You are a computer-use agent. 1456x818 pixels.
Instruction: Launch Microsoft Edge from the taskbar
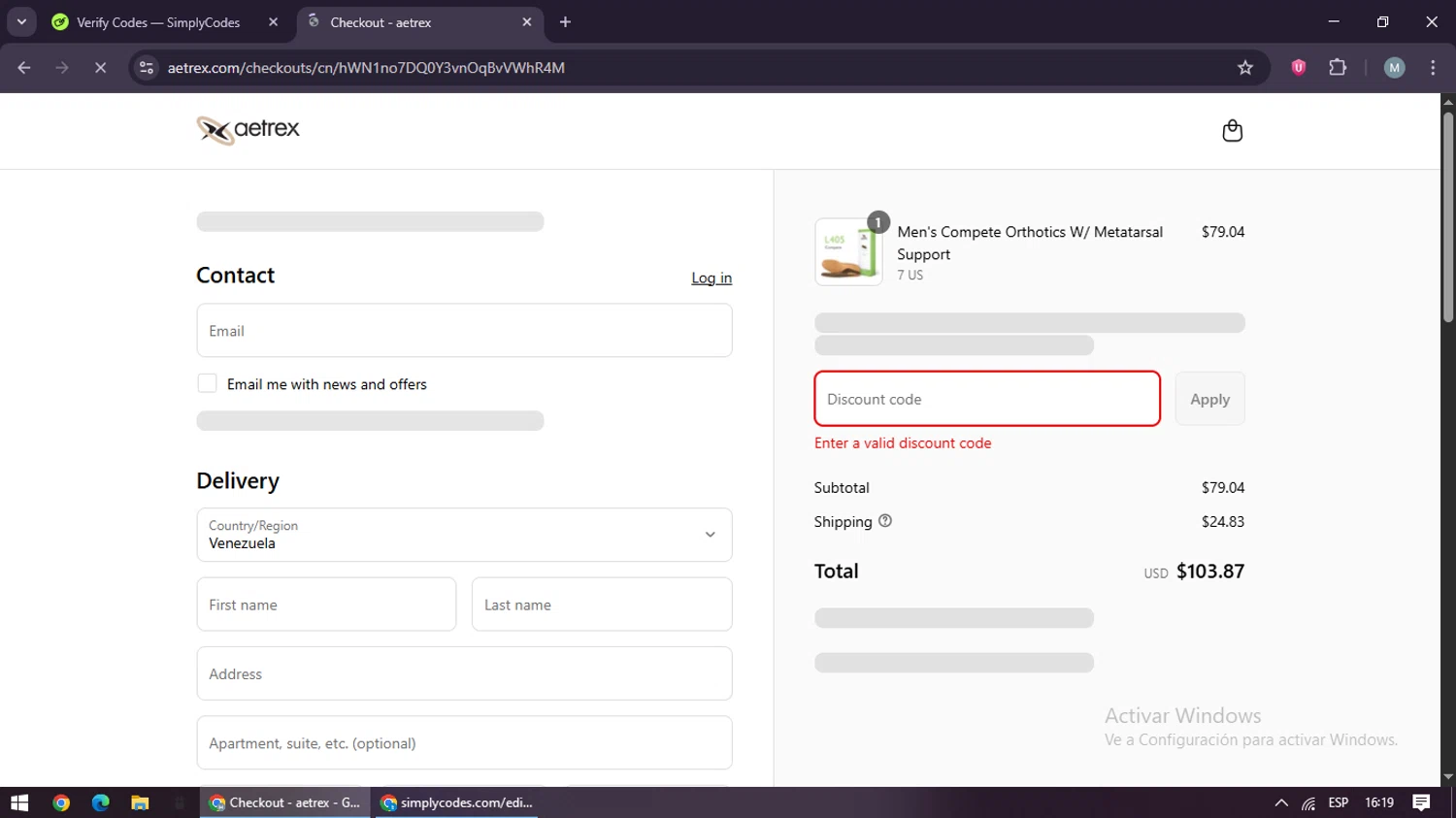[x=101, y=802]
